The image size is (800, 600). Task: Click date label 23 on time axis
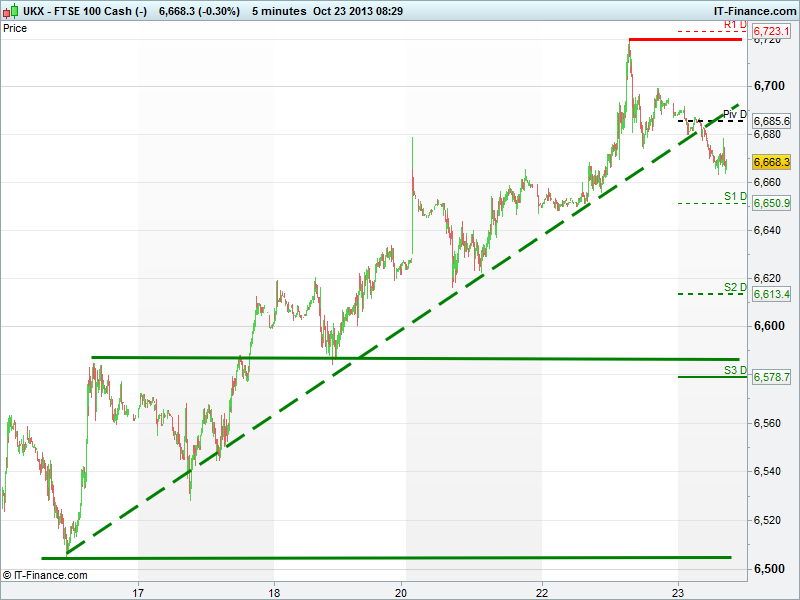tap(678, 592)
